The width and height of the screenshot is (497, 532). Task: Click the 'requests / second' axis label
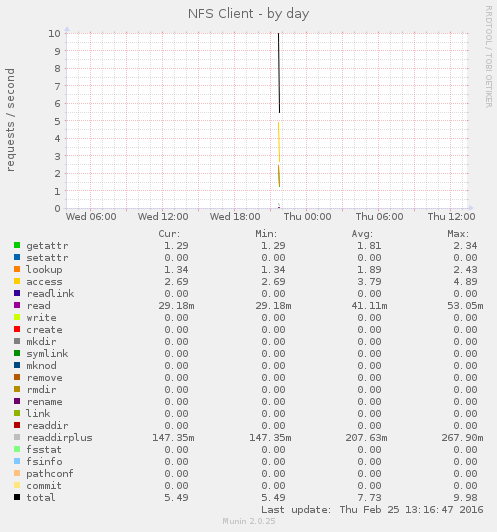(x=11, y=120)
